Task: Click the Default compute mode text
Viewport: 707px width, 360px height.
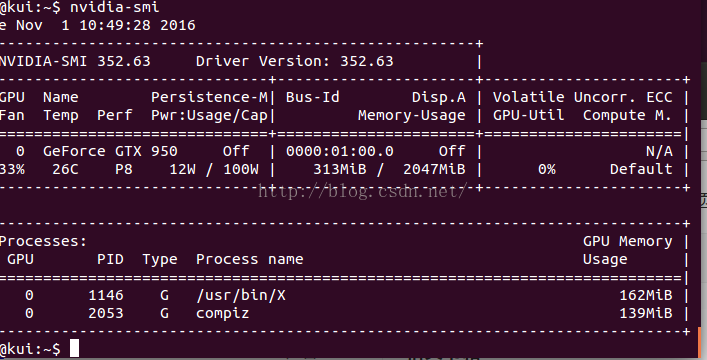Action: pyautogui.click(x=641, y=169)
